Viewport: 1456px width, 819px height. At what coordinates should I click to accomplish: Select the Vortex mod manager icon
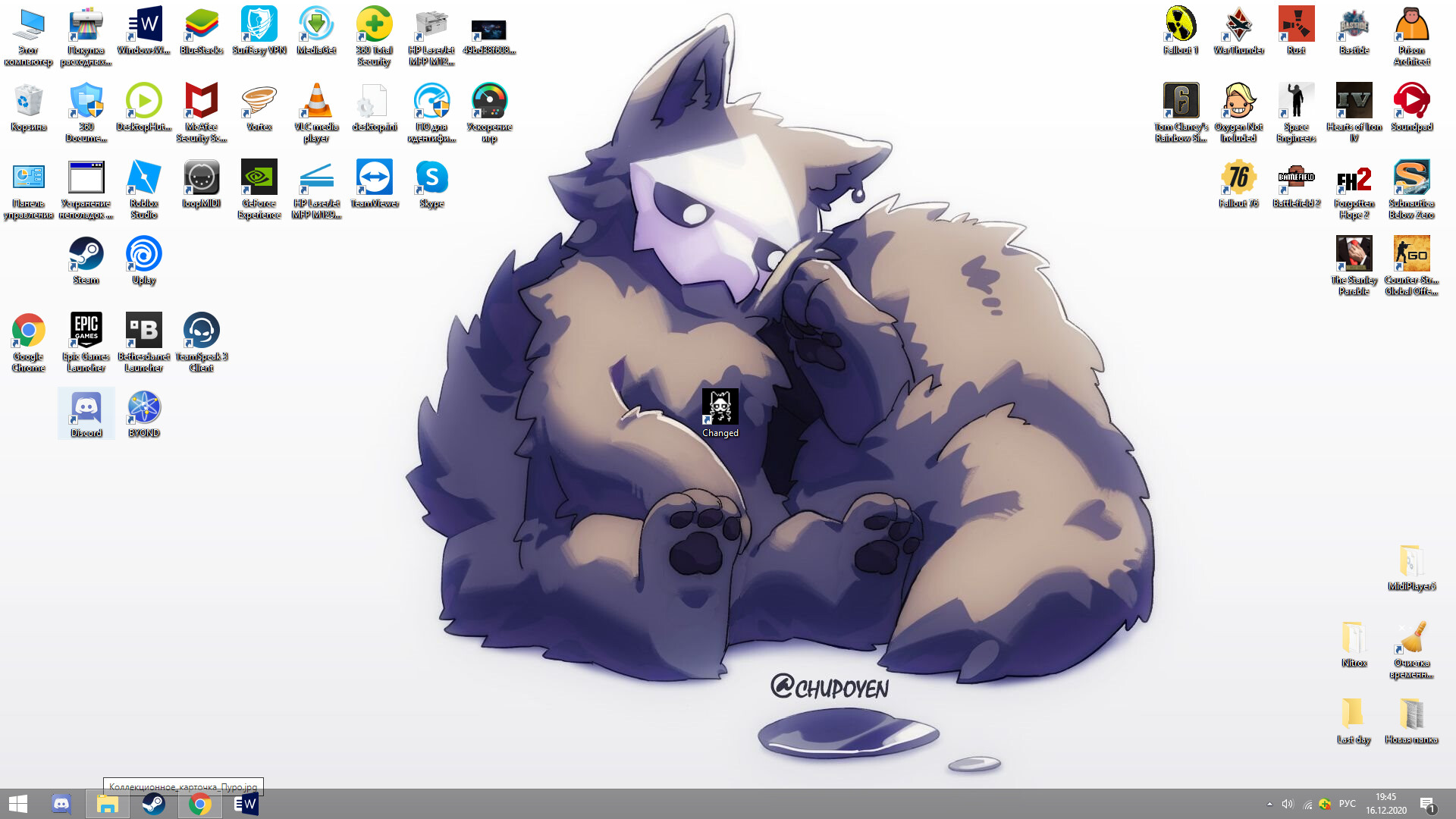pyautogui.click(x=259, y=107)
